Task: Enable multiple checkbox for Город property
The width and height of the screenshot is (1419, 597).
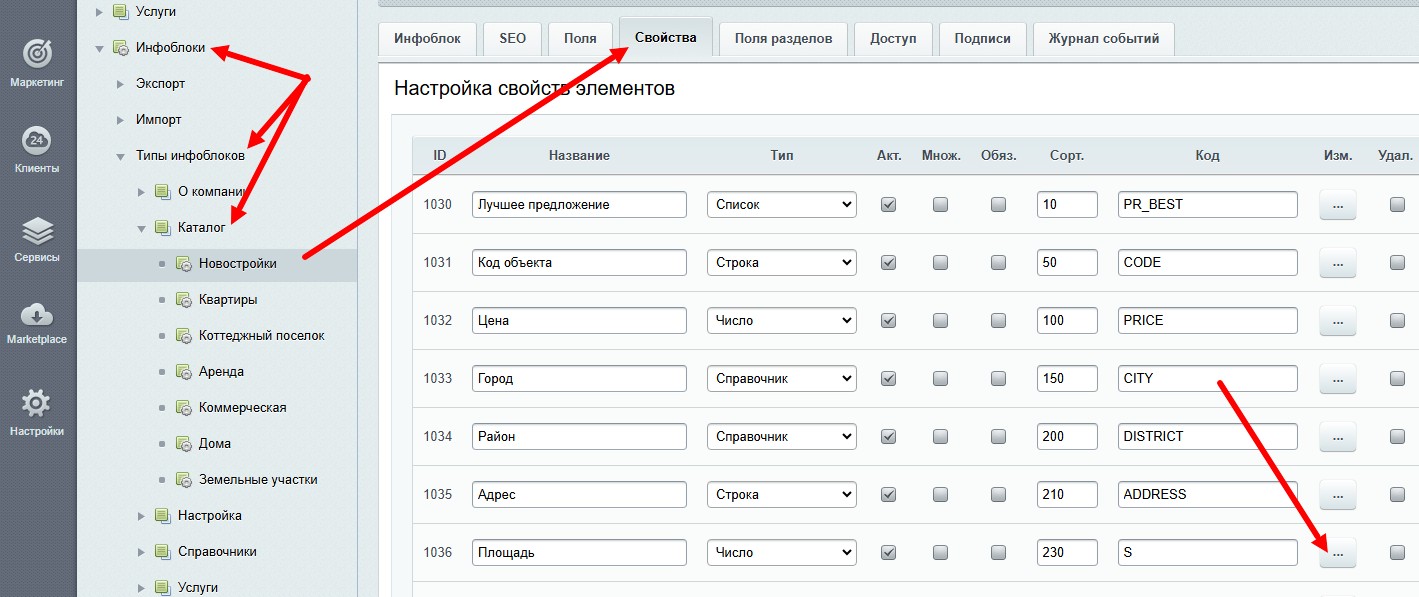Action: 940,379
